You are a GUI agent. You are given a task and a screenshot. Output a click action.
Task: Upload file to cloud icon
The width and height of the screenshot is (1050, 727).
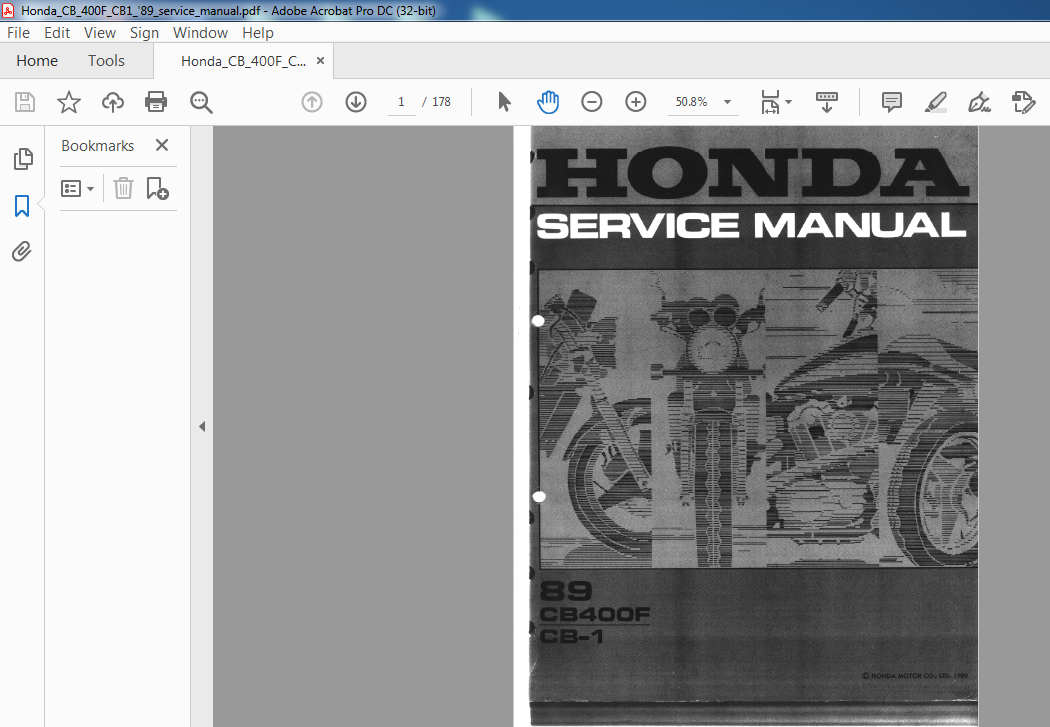pyautogui.click(x=112, y=102)
